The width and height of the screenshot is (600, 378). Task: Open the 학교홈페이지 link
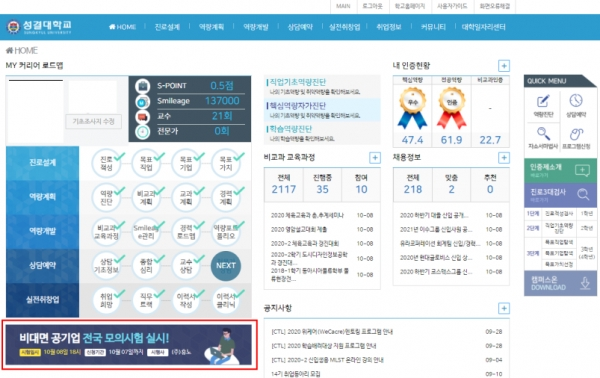coord(410,6)
